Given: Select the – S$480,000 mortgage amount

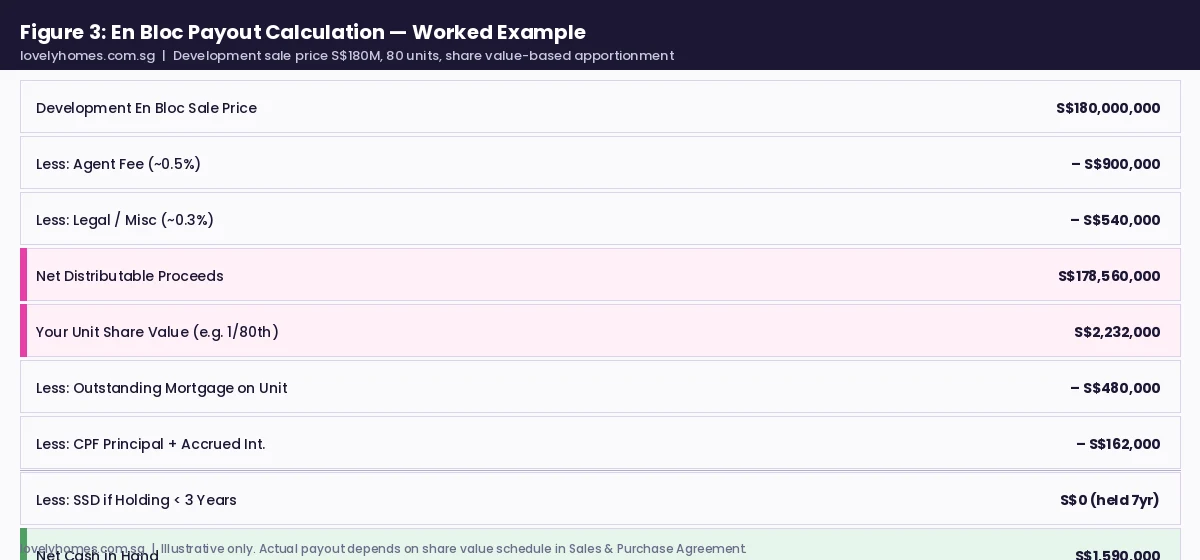Looking at the screenshot, I should [1115, 388].
